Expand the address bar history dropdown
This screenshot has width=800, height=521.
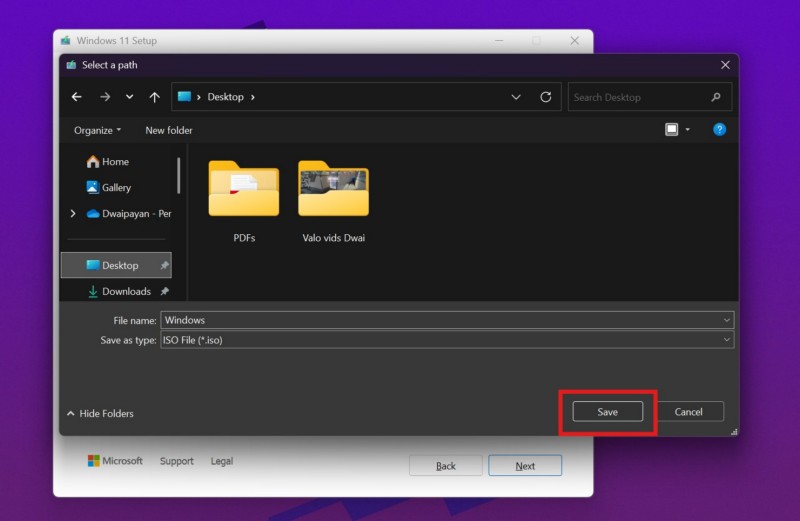[x=516, y=97]
